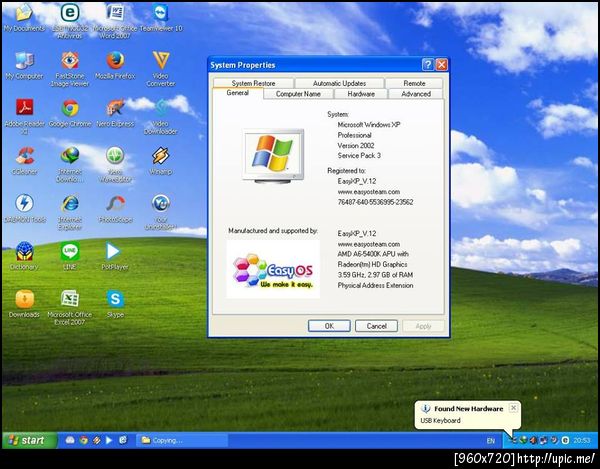Click the EasyOS logo image
Viewport: 600px width, 469px height.
[273, 269]
